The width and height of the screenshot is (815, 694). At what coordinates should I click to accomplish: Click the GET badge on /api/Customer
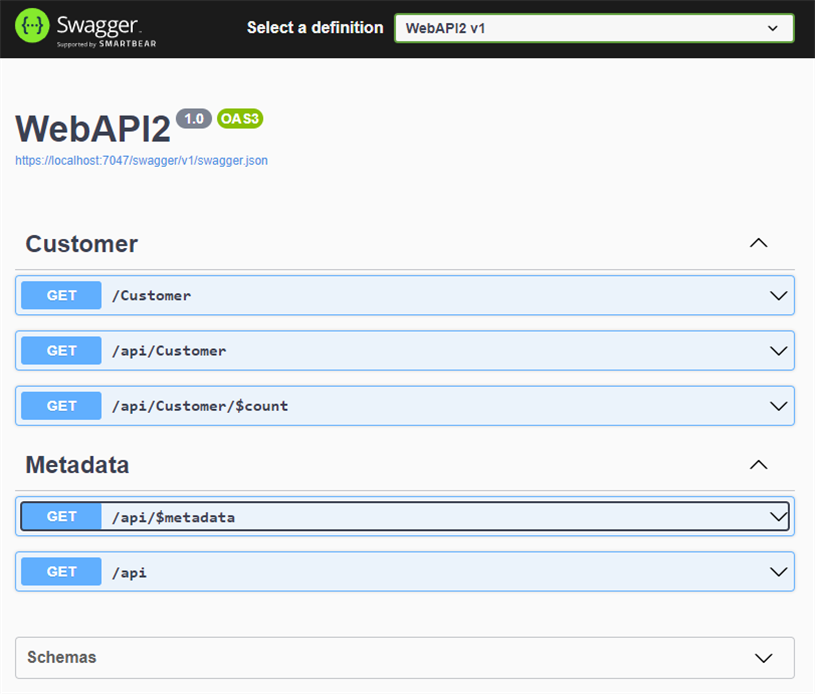tap(60, 350)
